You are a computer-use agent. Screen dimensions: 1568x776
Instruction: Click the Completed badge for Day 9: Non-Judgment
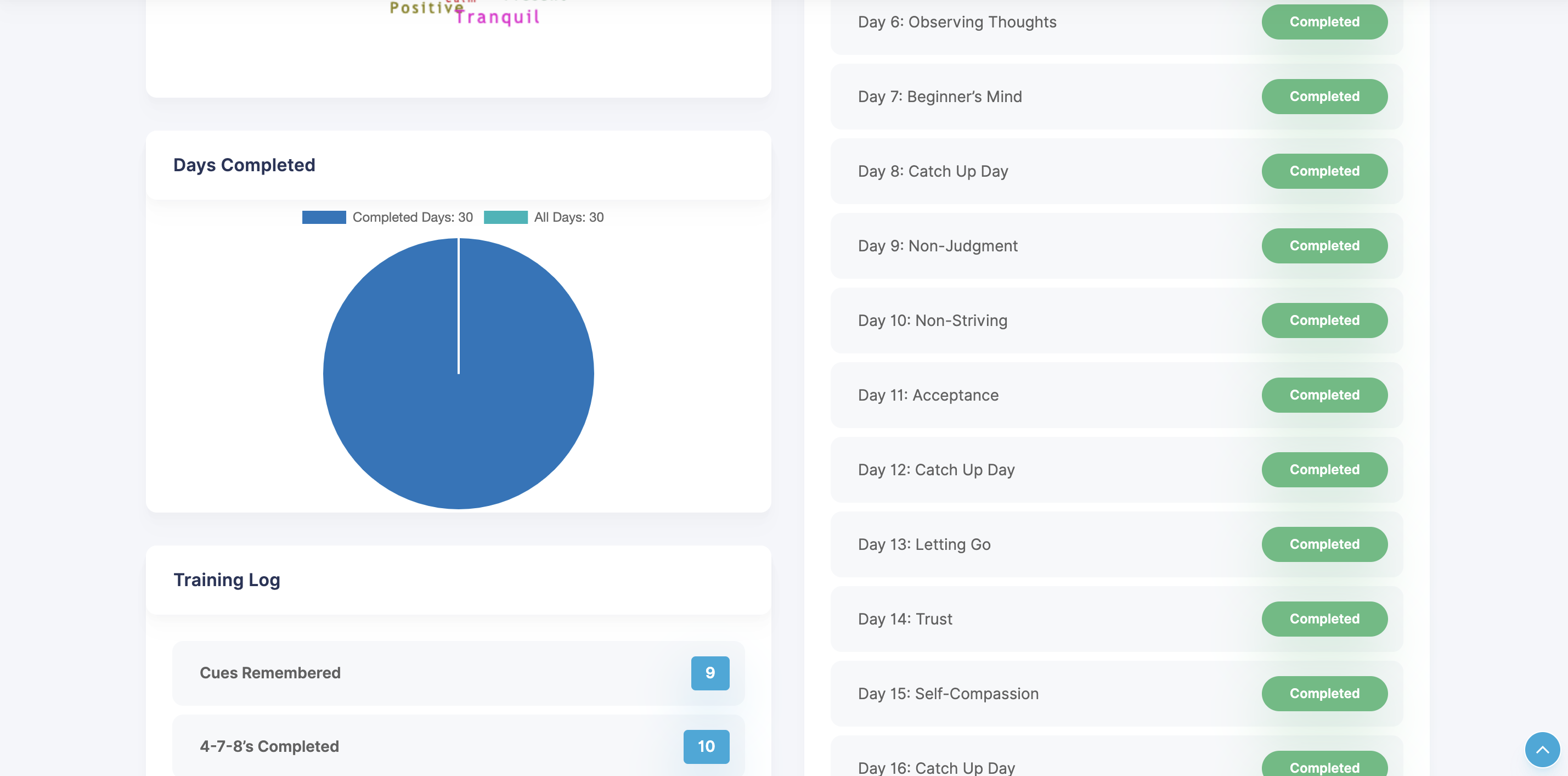[1324, 245]
